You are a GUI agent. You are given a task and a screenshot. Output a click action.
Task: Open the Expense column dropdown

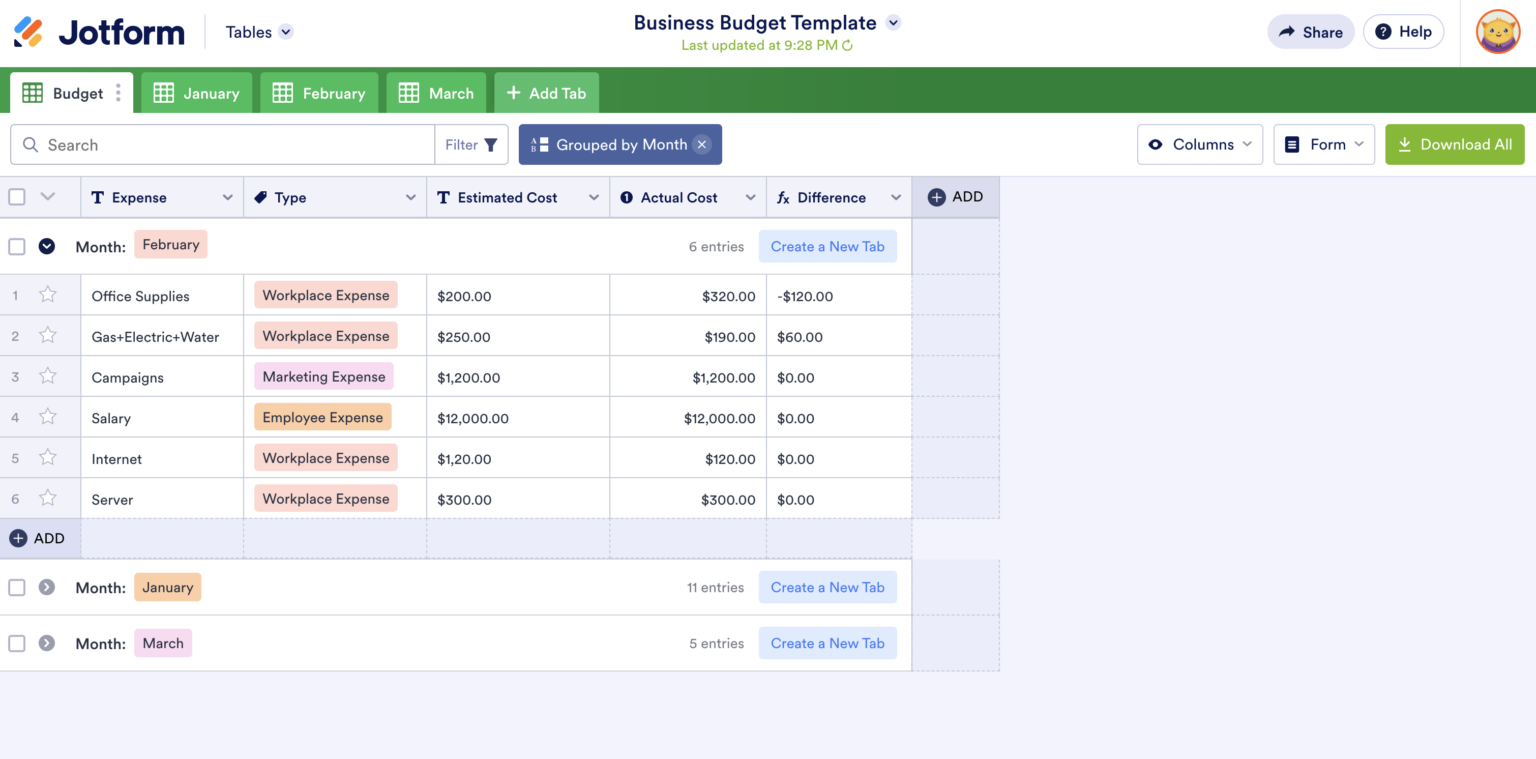[228, 197]
